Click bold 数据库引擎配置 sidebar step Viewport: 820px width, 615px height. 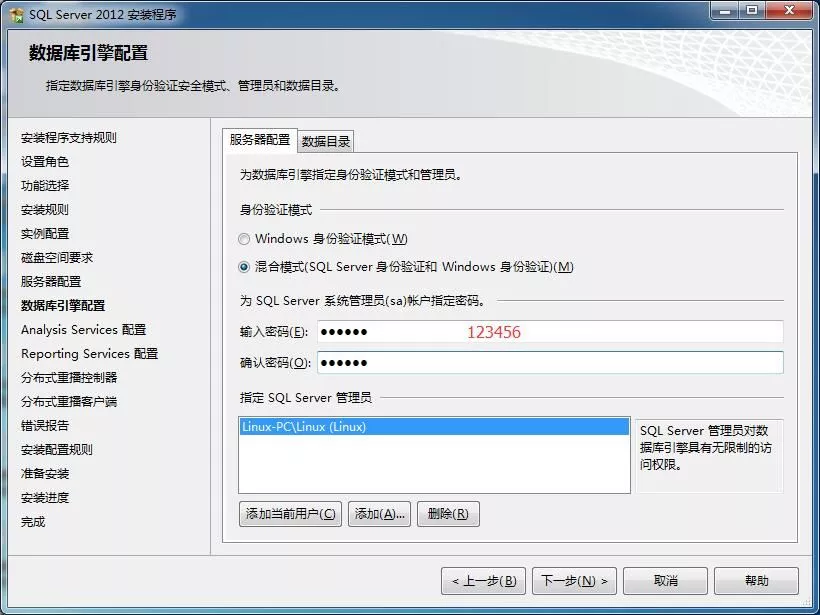point(63,306)
